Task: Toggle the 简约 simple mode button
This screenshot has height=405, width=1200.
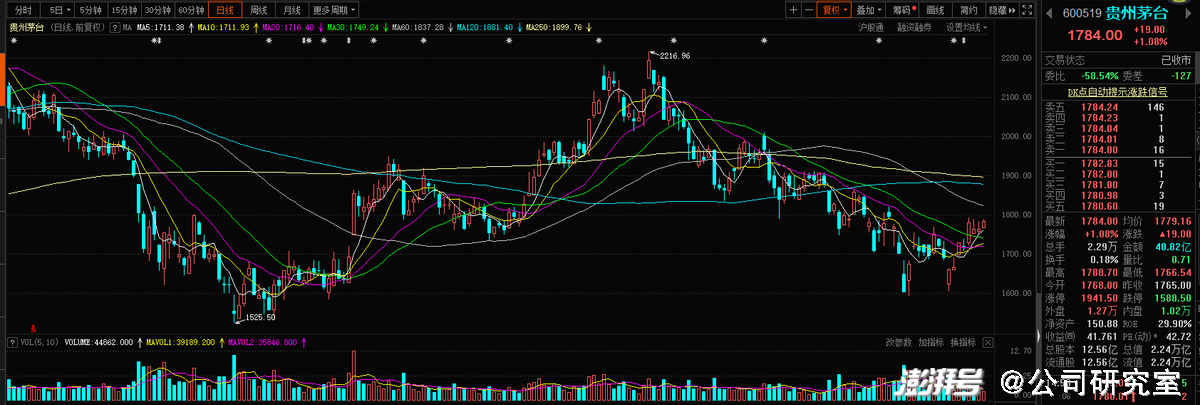Action: tap(969, 10)
